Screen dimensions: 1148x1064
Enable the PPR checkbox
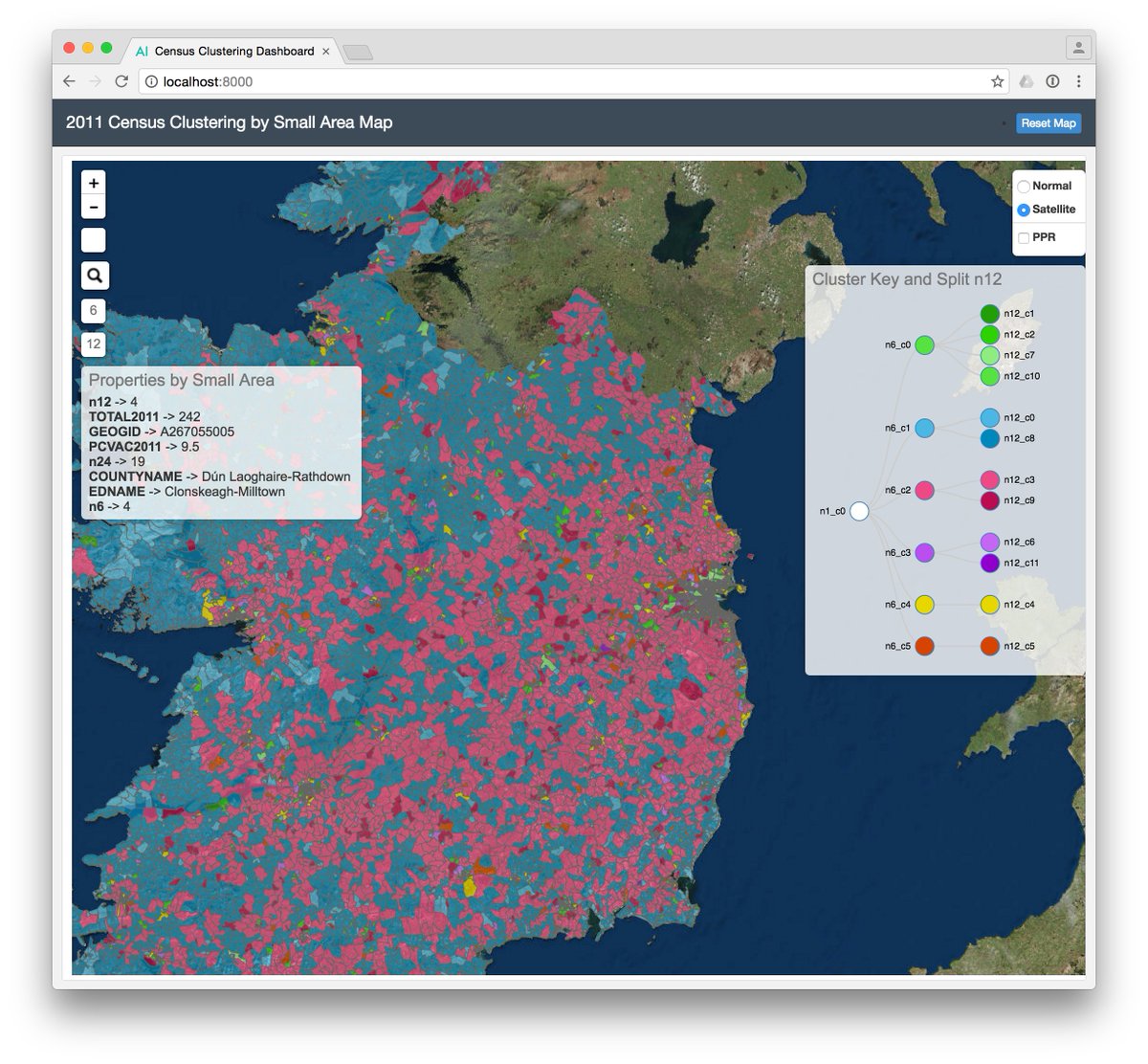pos(1024,237)
